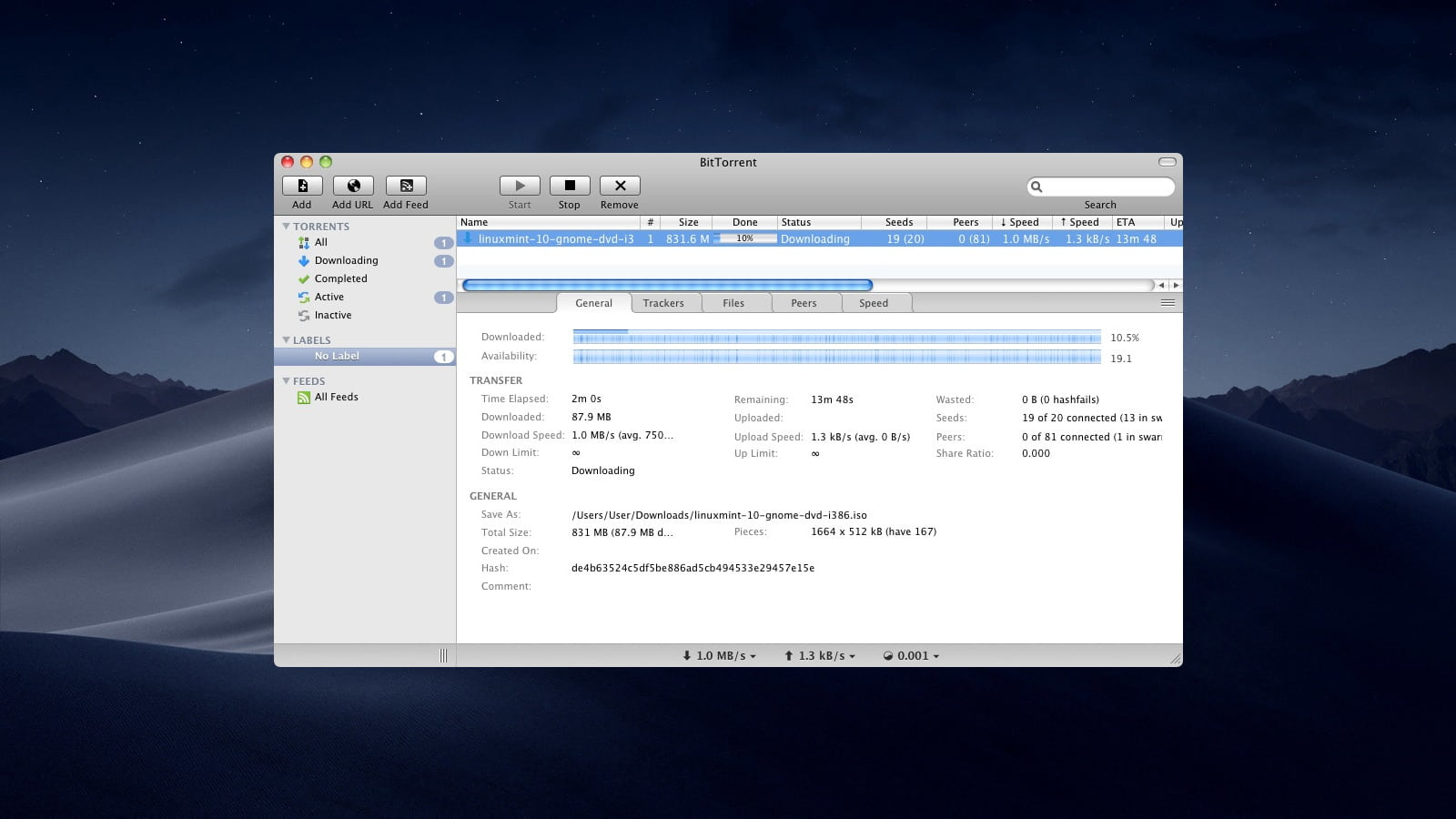Click the '87.9 MB' Downloaded value
Screen dimensions: 1456x819
coord(591,417)
